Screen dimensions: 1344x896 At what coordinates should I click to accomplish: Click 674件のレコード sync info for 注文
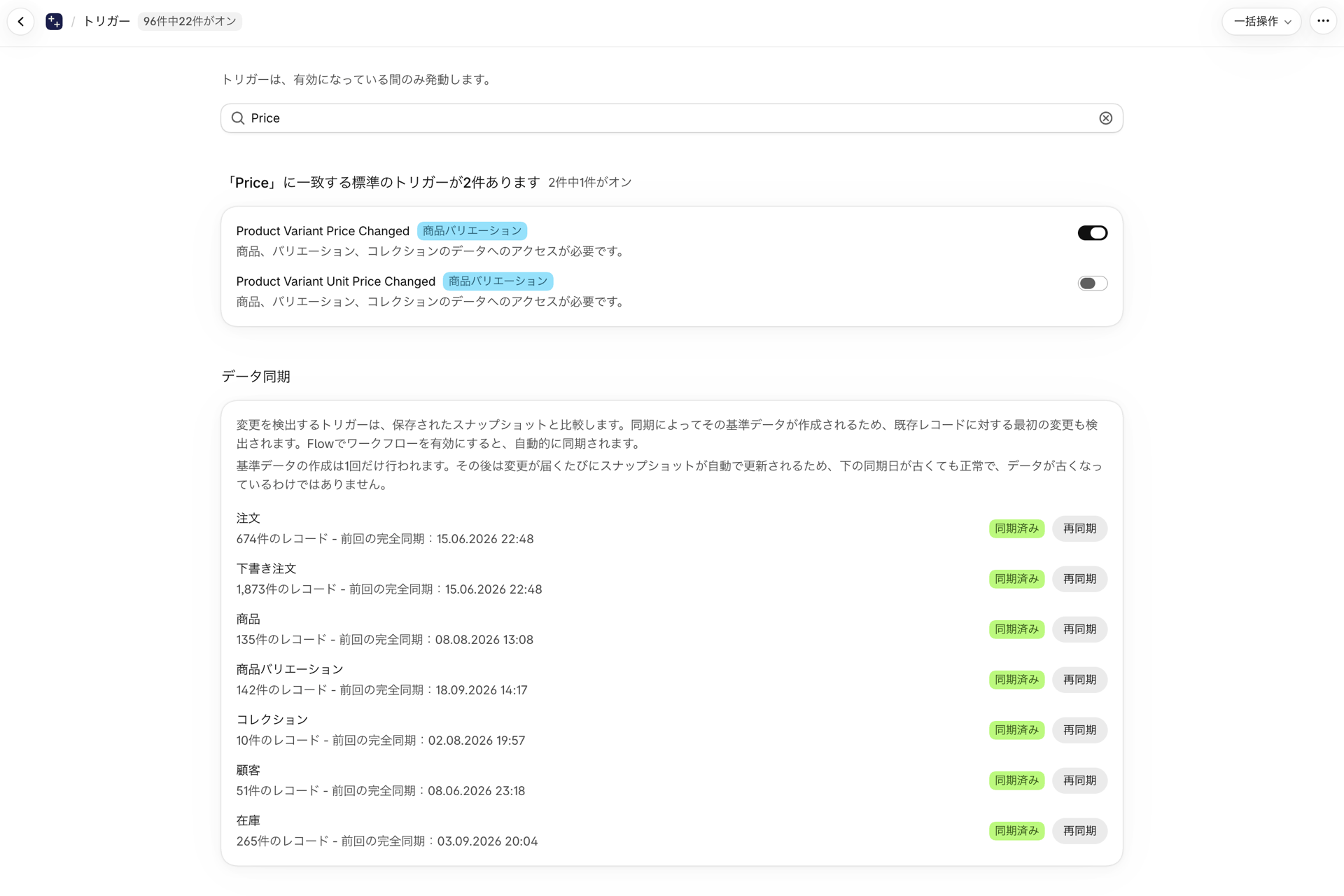pos(384,539)
